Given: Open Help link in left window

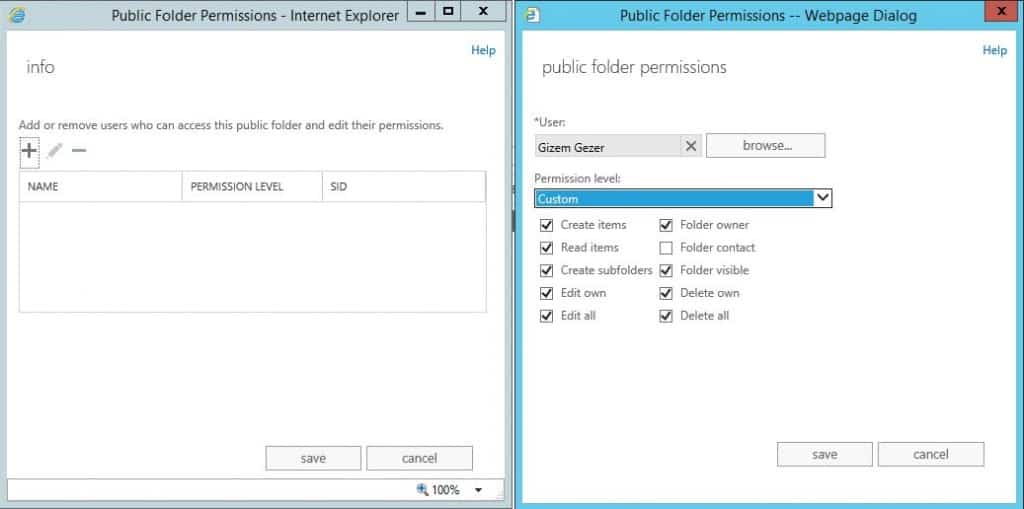Looking at the screenshot, I should click(x=483, y=50).
